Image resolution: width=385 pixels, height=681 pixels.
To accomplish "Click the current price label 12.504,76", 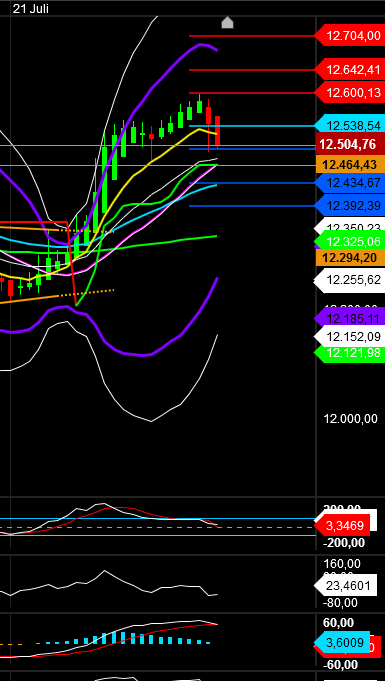I will point(350,144).
